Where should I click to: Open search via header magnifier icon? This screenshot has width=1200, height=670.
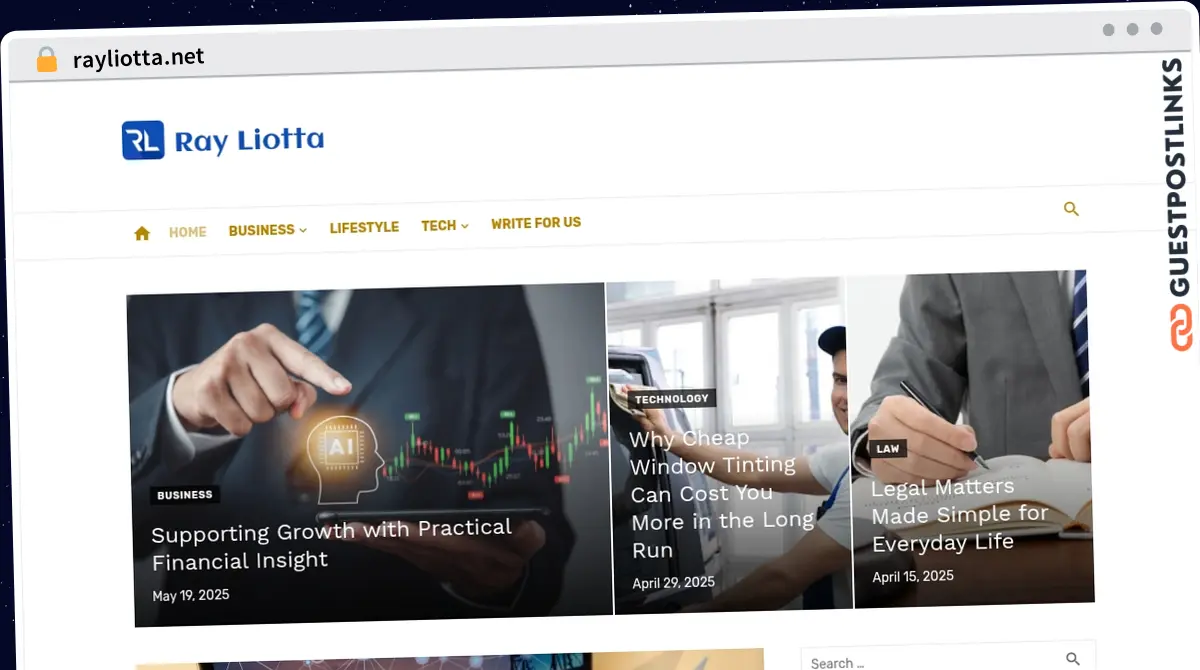point(1071,209)
